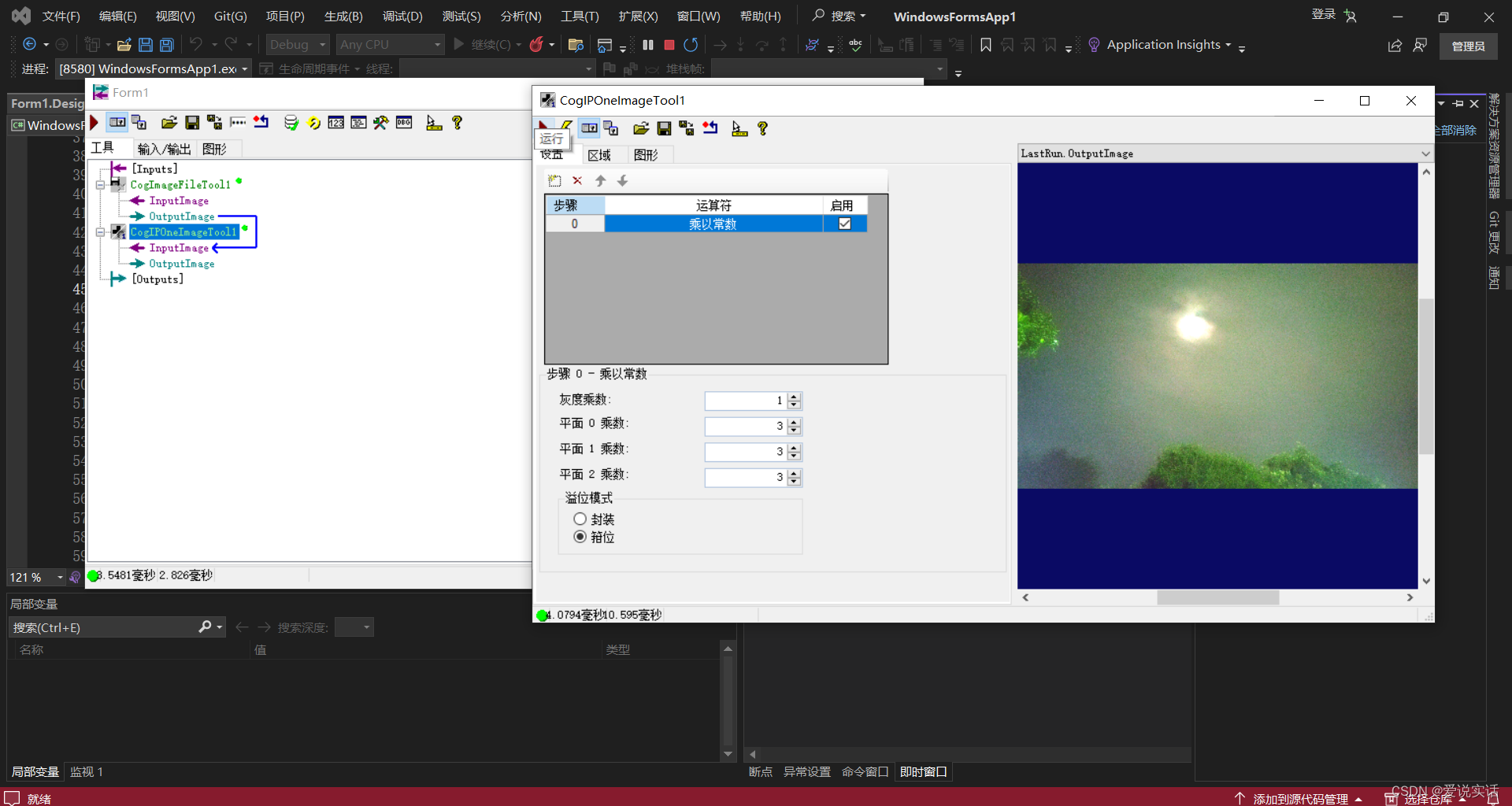Collapse CogImageFileTool1 tree node
The height and width of the screenshot is (806, 1512).
(100, 185)
